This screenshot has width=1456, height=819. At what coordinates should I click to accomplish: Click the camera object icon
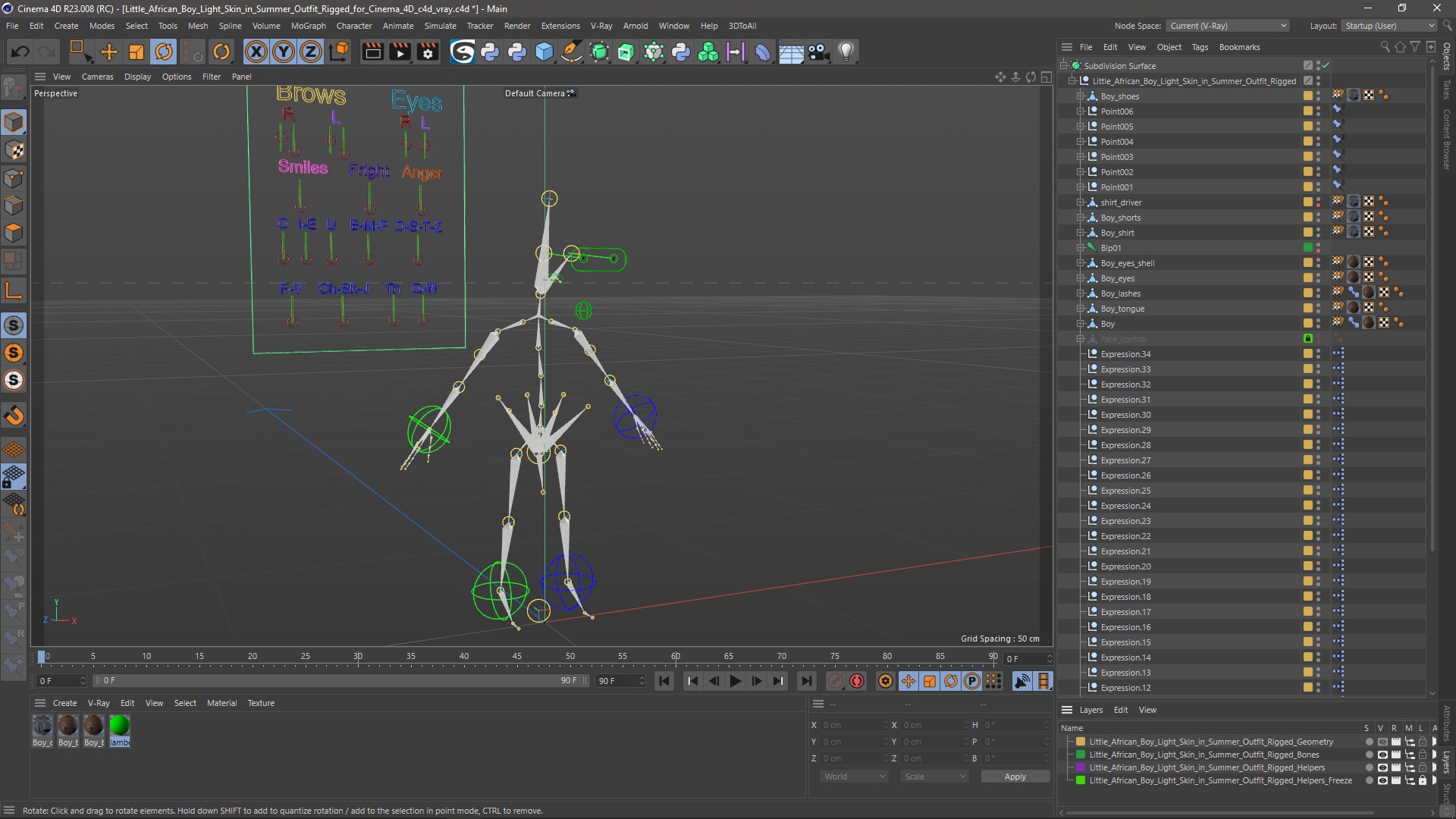pyautogui.click(x=818, y=52)
